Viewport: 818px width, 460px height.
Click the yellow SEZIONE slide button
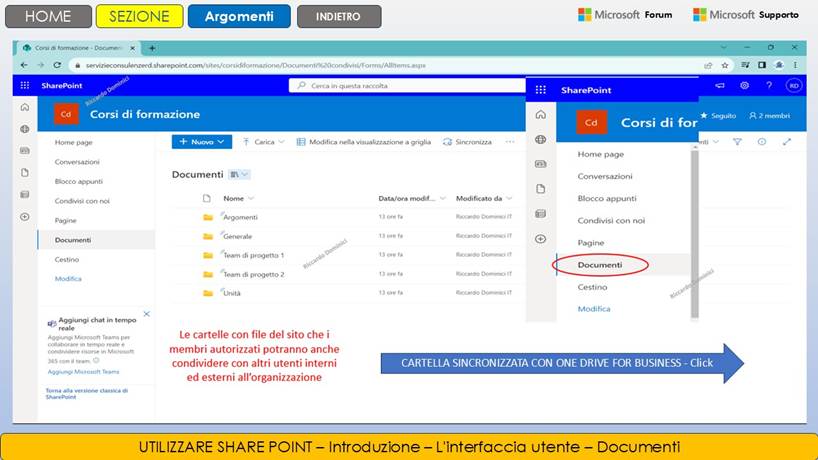click(x=139, y=16)
